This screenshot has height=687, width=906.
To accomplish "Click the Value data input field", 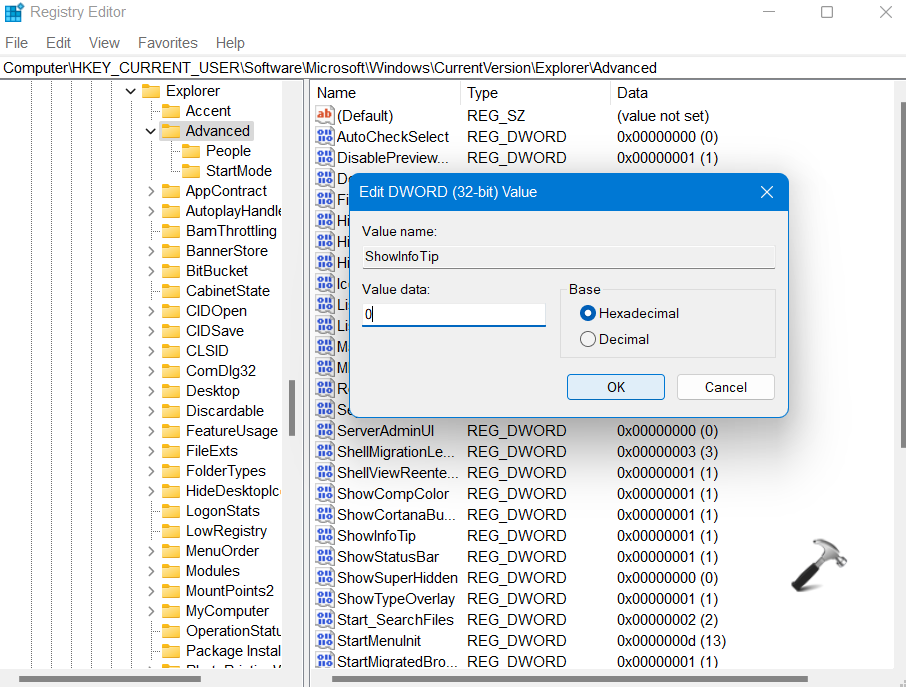I will point(453,314).
